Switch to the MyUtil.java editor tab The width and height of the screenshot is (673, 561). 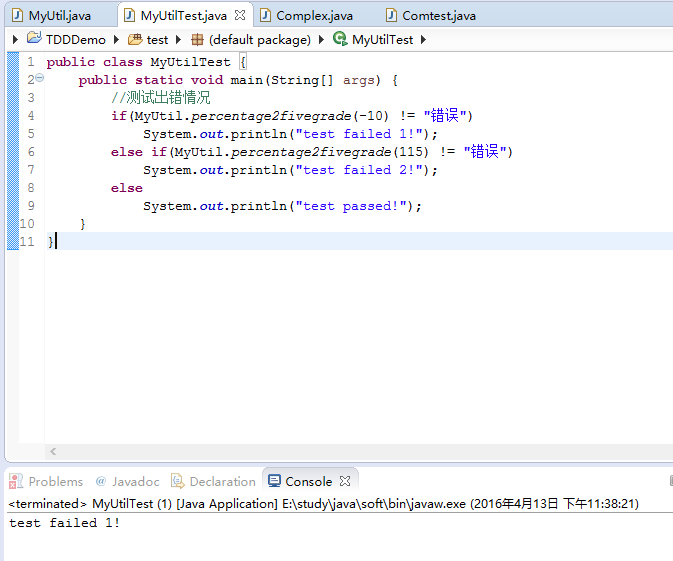(59, 16)
